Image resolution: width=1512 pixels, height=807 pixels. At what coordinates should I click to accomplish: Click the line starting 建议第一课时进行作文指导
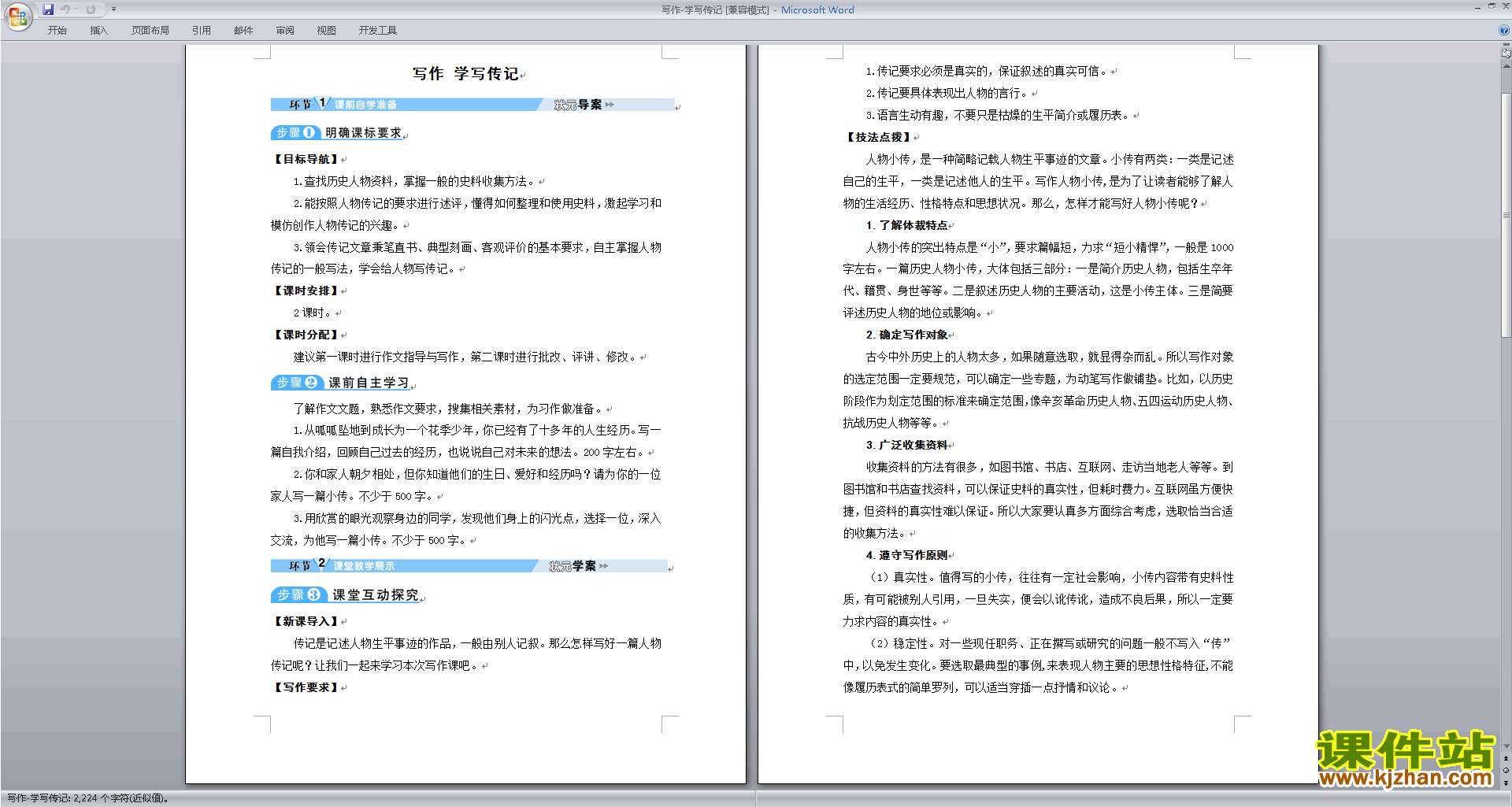(x=466, y=357)
